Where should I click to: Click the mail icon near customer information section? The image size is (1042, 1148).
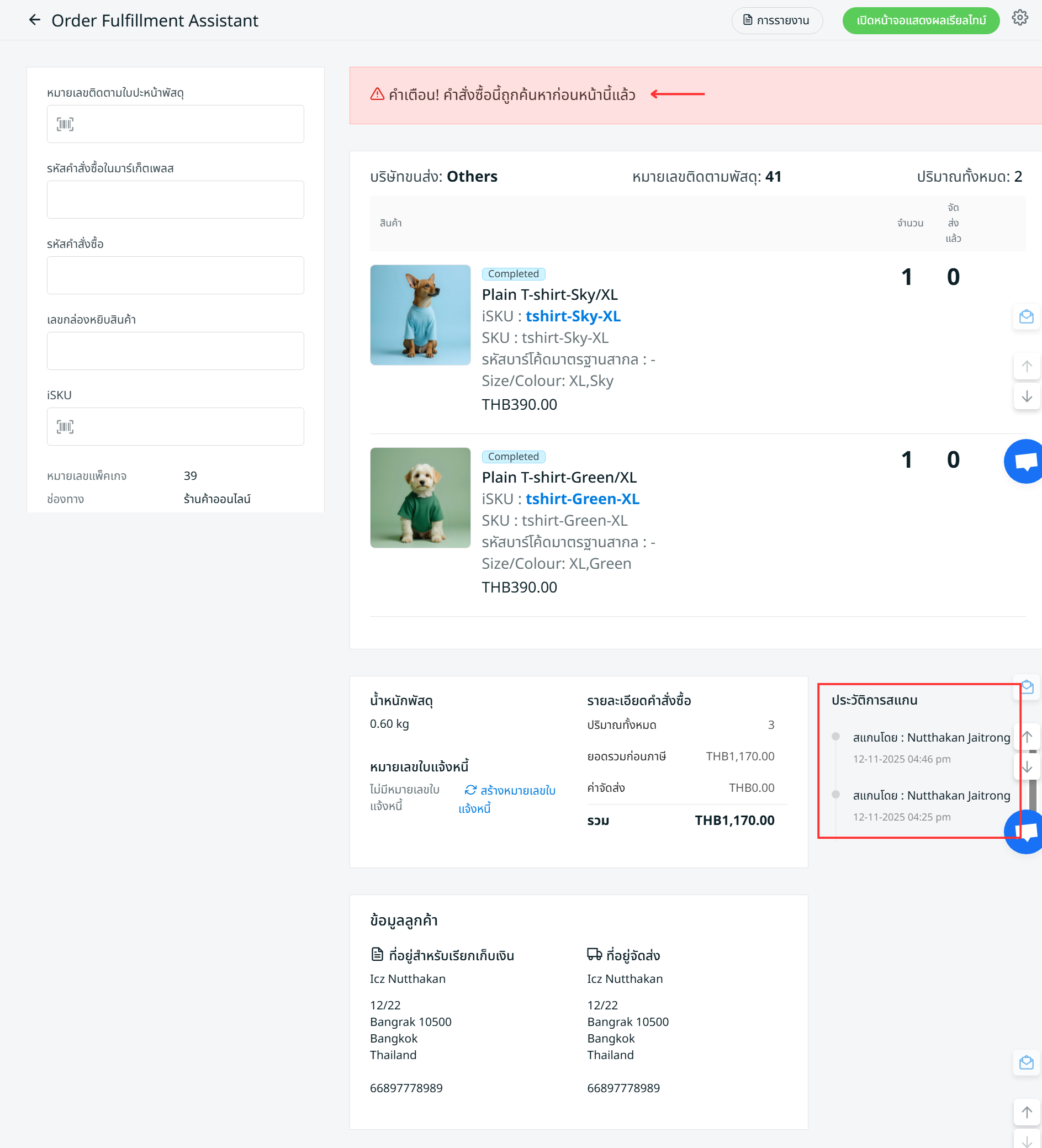pos(1026,1062)
